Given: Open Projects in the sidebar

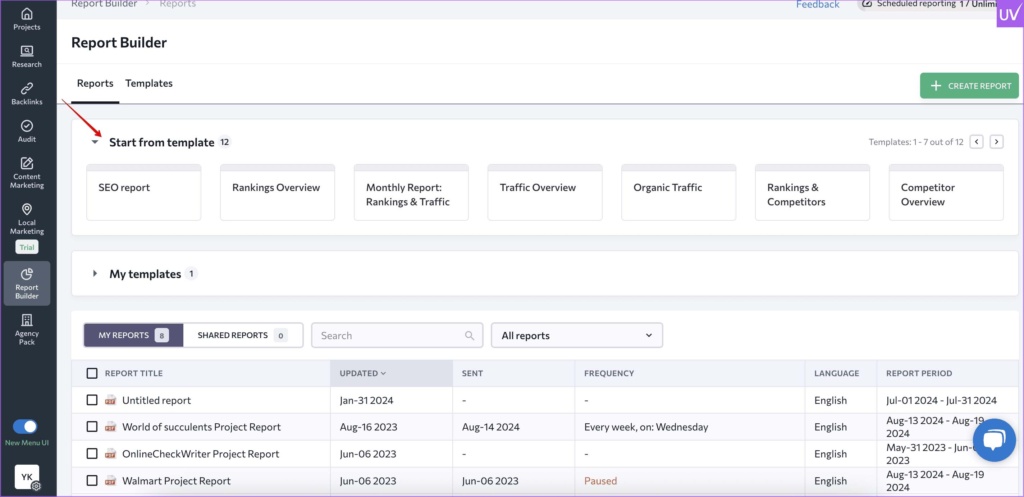Looking at the screenshot, I should 27,18.
